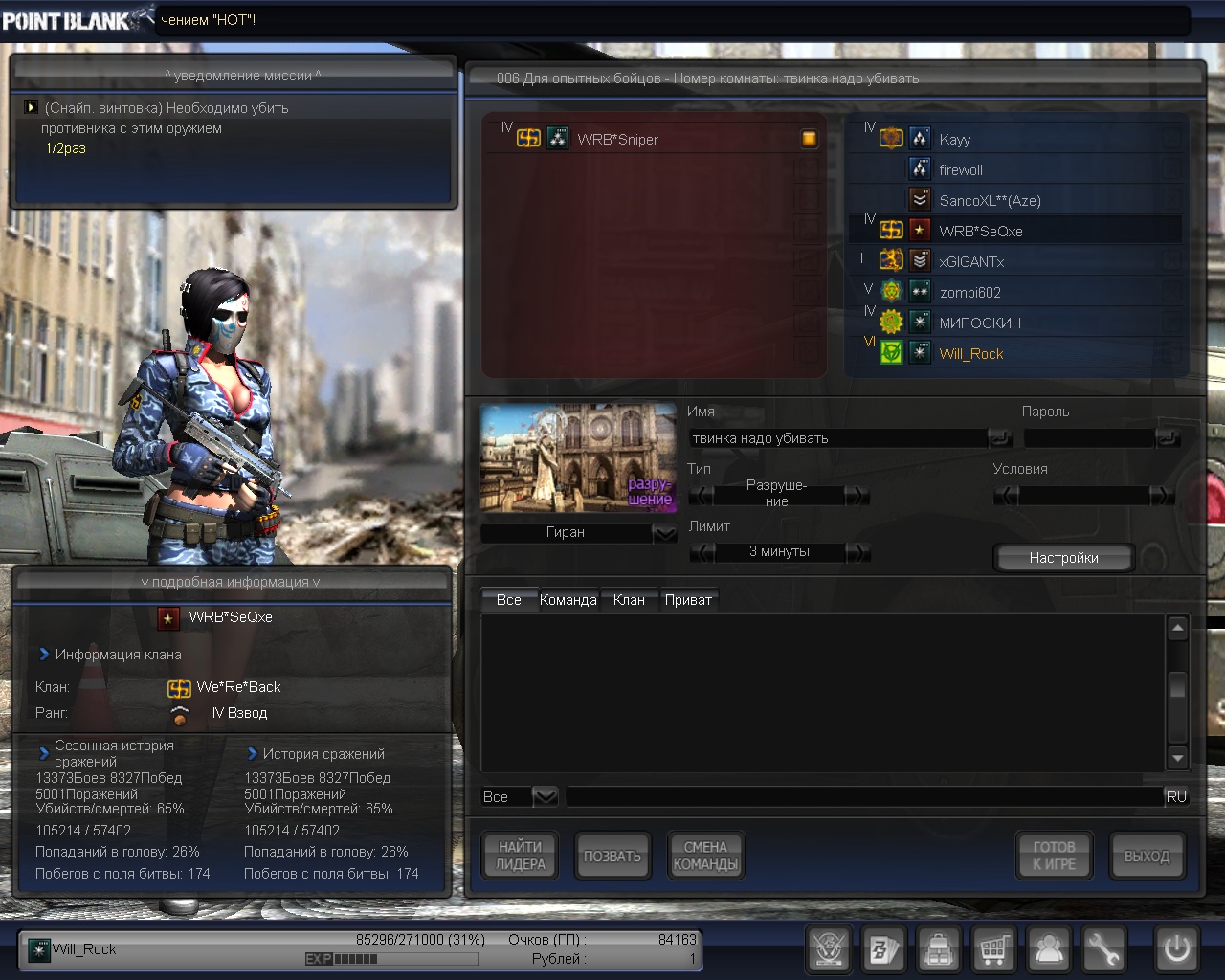Open the PB mission cards icon
This screenshot has width=1225, height=980.
(882, 949)
